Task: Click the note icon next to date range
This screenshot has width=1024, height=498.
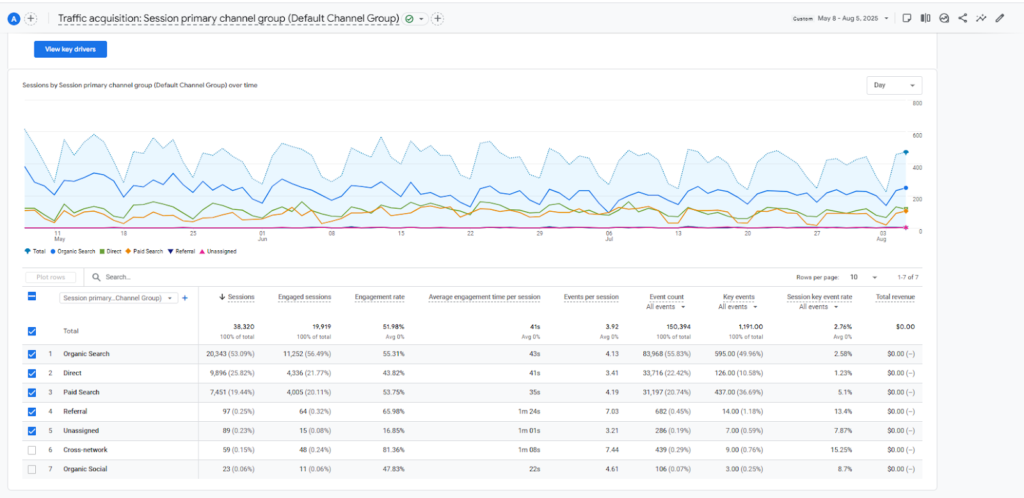Action: [907, 18]
